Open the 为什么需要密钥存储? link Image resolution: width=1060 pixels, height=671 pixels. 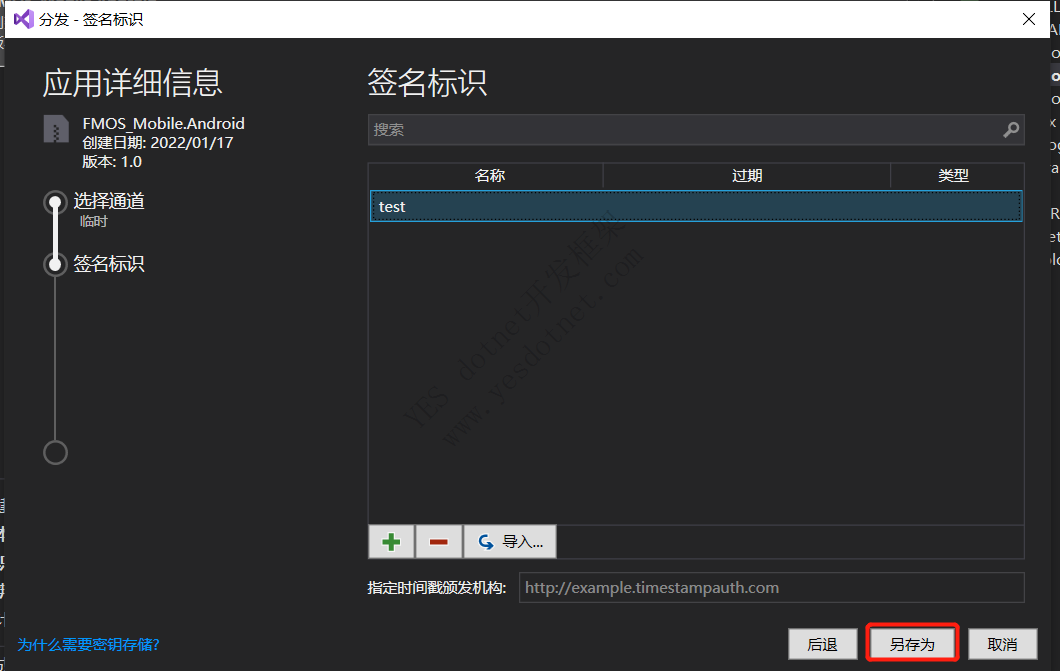[x=89, y=645]
